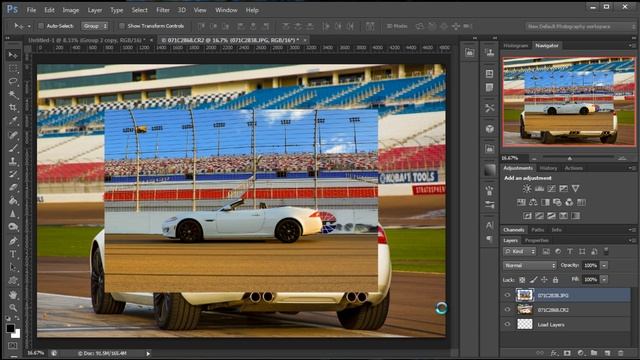
Task: Toggle lock position
Action: (544, 280)
